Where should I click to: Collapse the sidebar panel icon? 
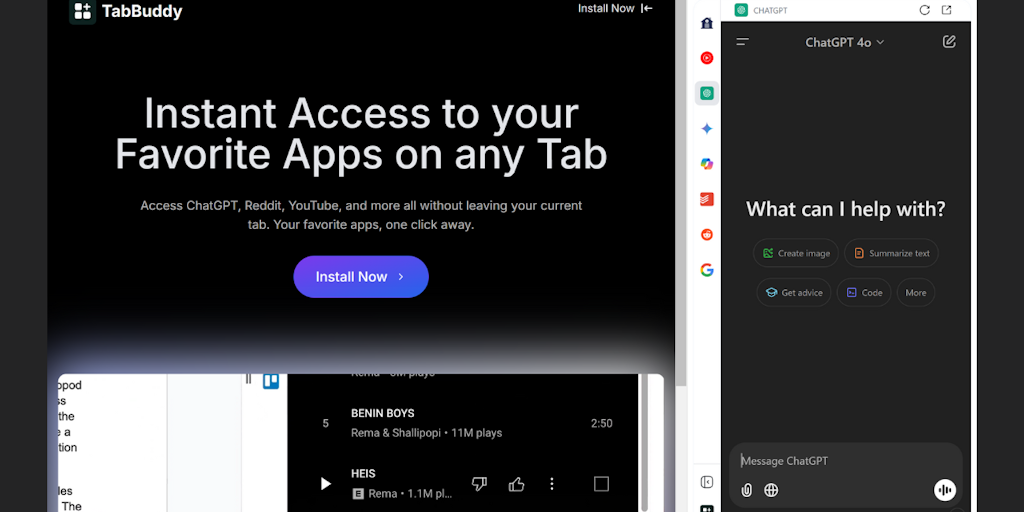(x=707, y=482)
